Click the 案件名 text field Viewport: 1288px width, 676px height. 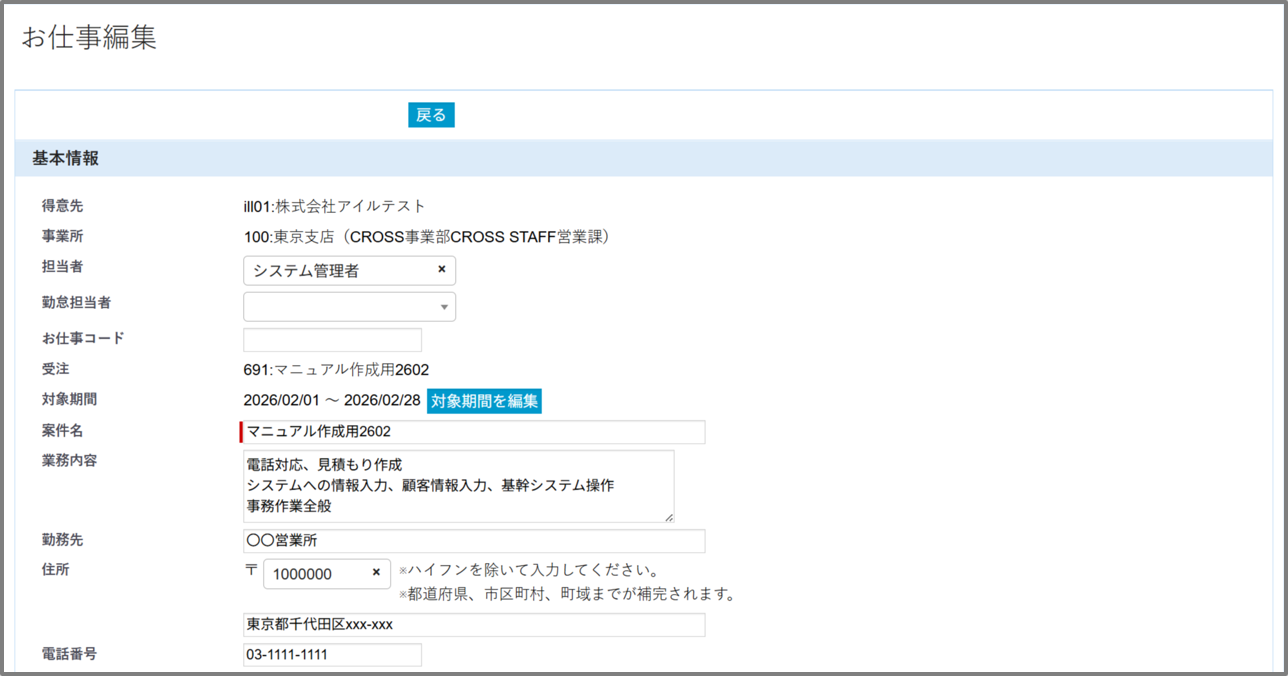click(x=472, y=432)
